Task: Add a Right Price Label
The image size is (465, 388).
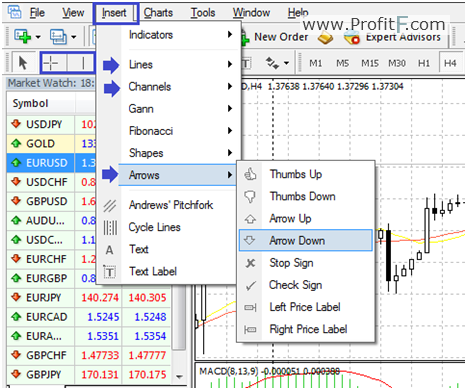Action: pos(306,329)
